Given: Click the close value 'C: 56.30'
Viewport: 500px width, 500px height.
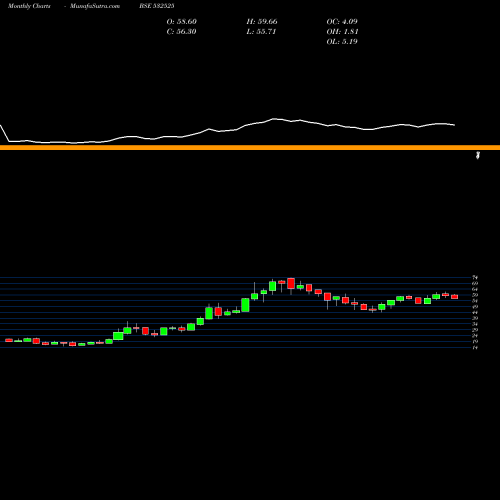Looking at the screenshot, I should pos(181,32).
